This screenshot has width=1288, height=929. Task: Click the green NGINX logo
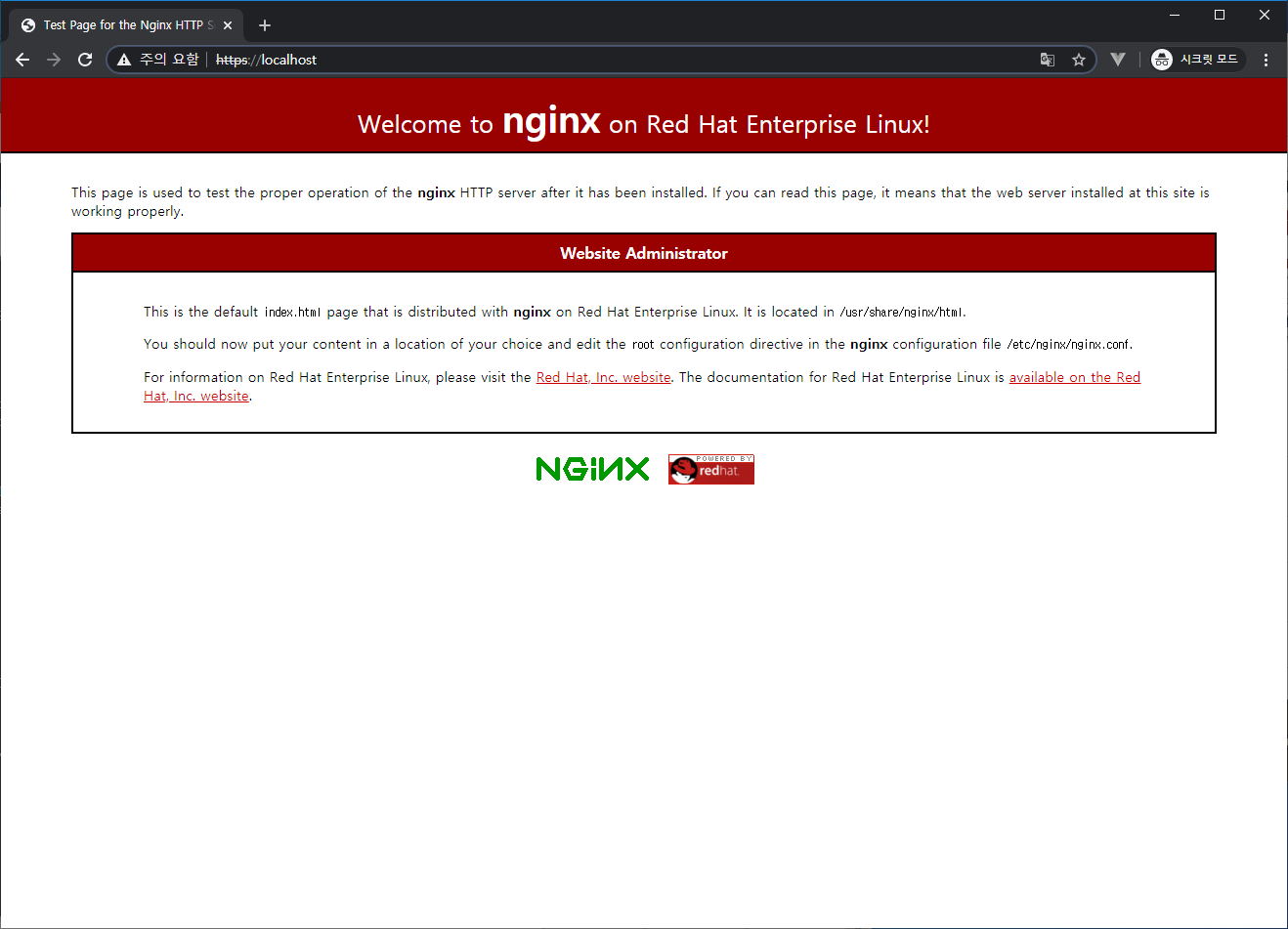pyautogui.click(x=592, y=469)
